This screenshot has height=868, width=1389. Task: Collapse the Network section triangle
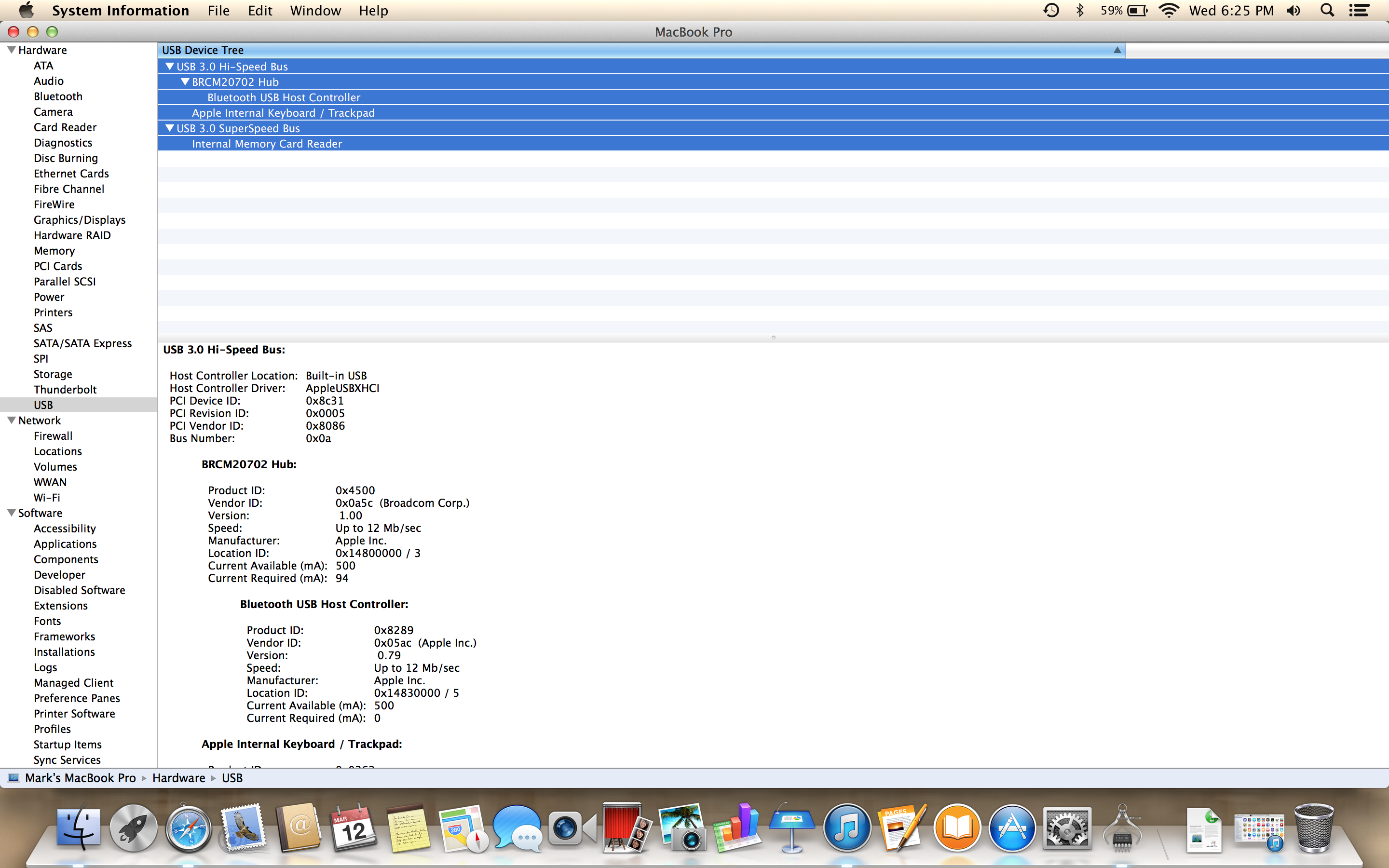(11, 420)
